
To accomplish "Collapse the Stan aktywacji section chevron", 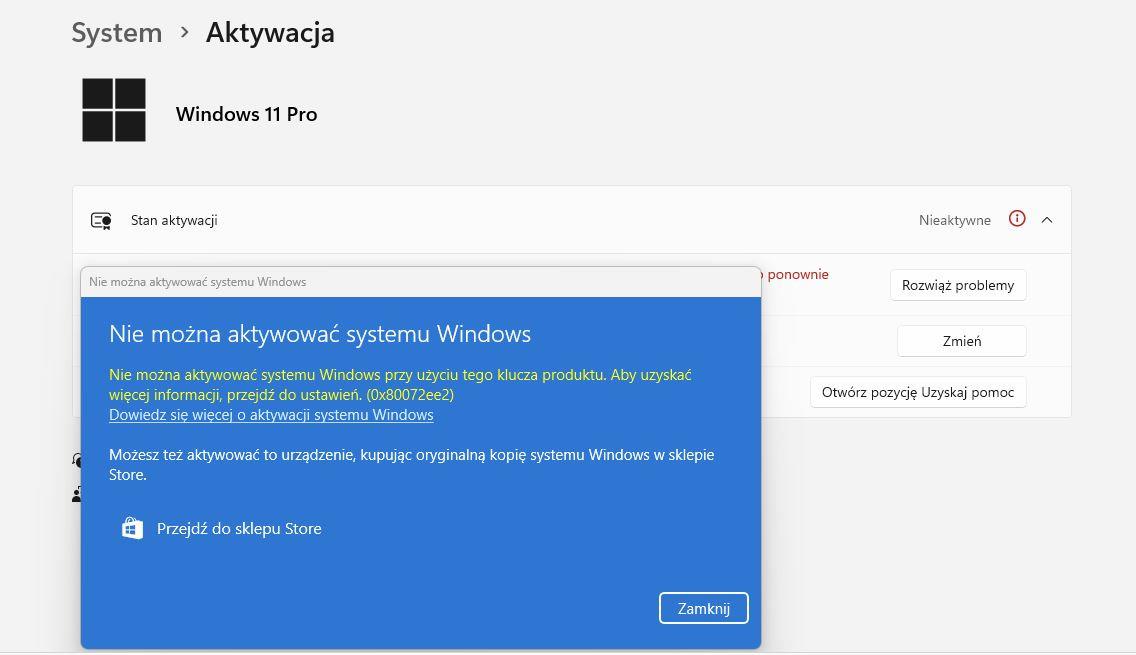I will click(x=1047, y=220).
